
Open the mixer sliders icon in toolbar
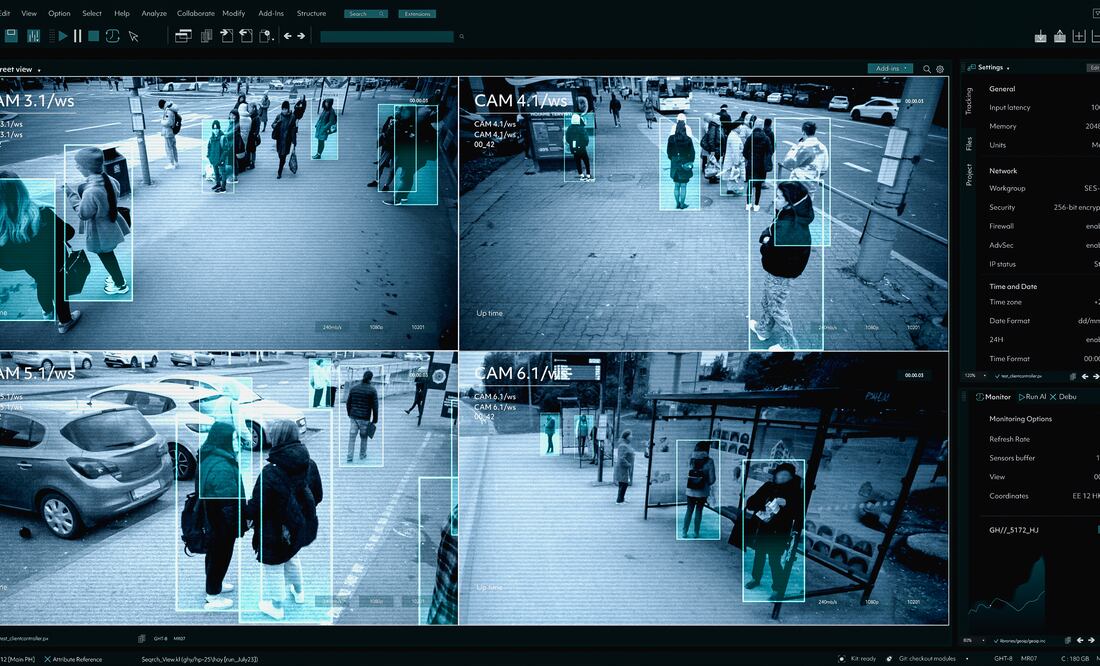coord(34,36)
